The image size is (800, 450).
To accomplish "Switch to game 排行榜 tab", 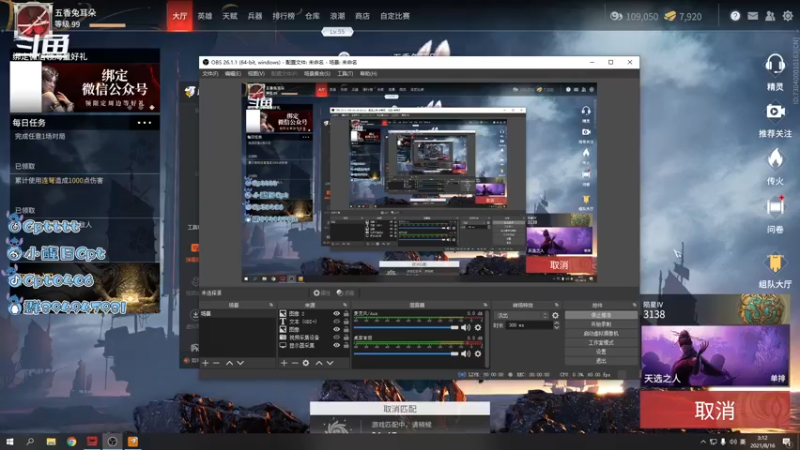I will [284, 16].
